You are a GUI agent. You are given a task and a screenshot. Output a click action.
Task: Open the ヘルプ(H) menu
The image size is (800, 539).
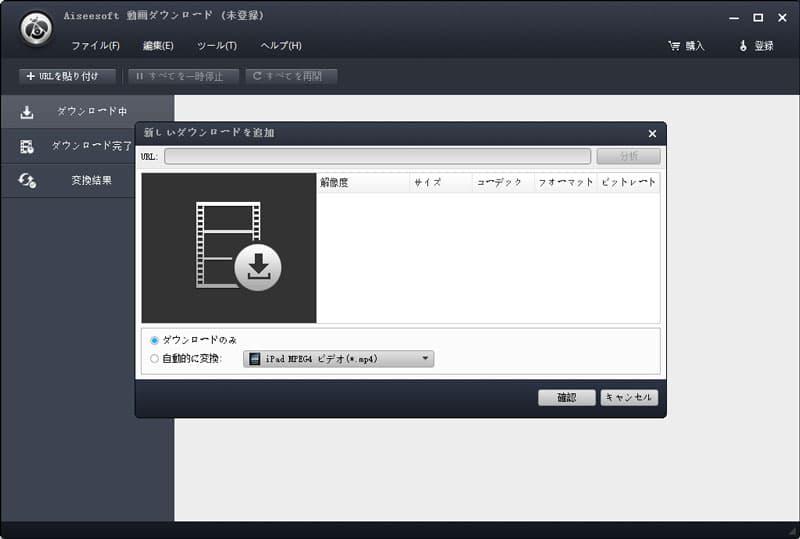coord(281,45)
